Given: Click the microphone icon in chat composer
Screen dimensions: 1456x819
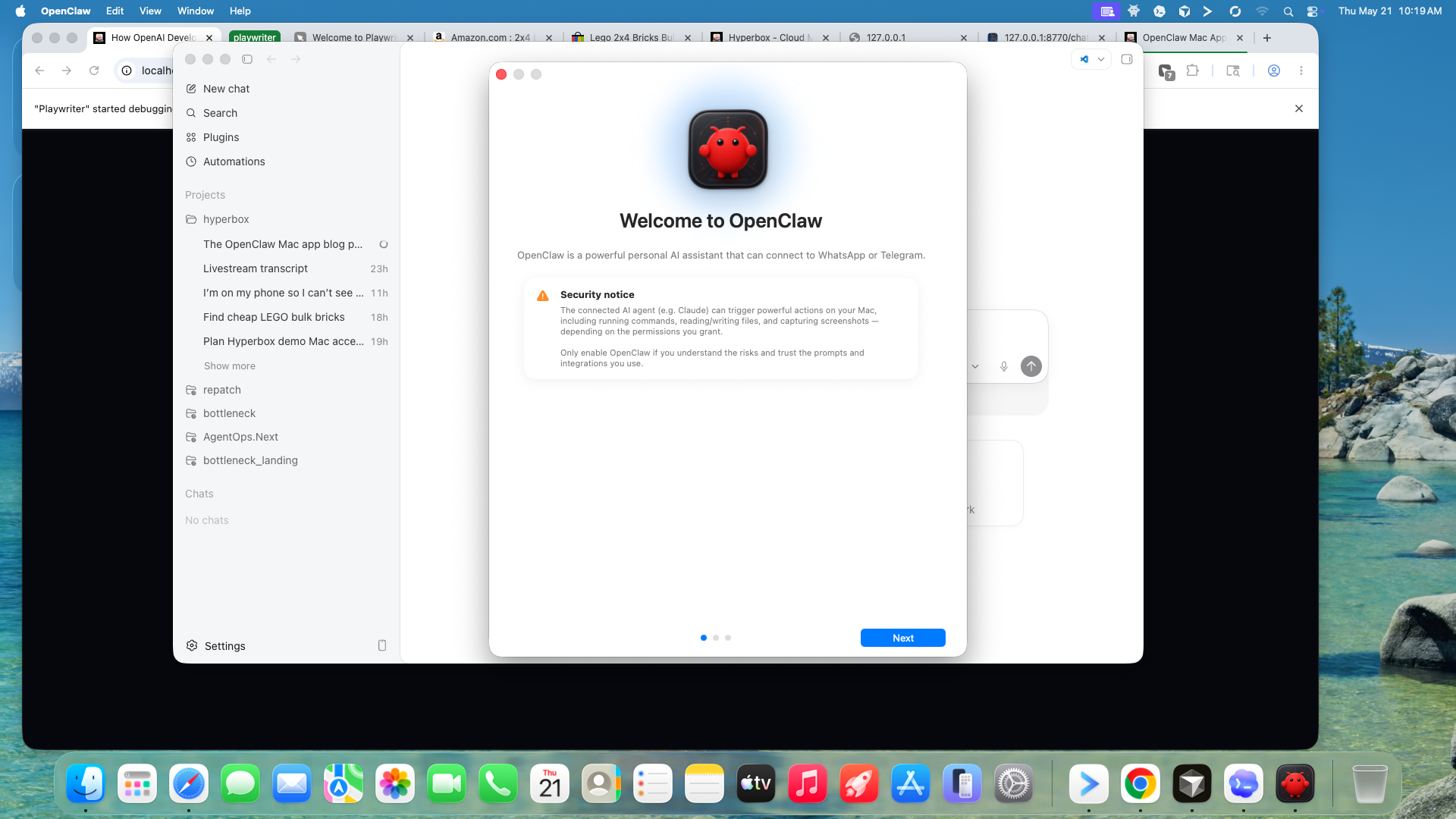Looking at the screenshot, I should (x=1004, y=366).
